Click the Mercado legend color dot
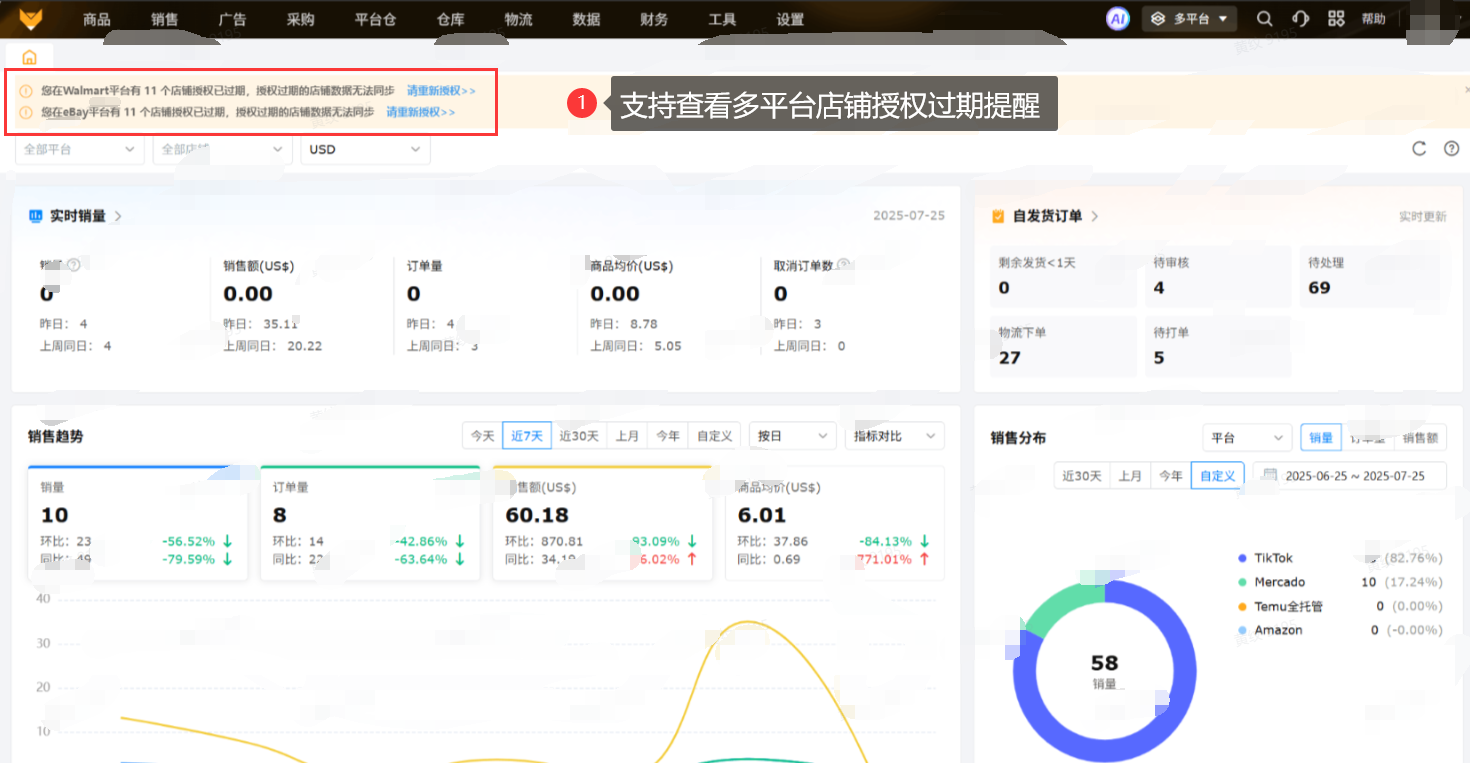The width and height of the screenshot is (1470, 763). (1243, 582)
